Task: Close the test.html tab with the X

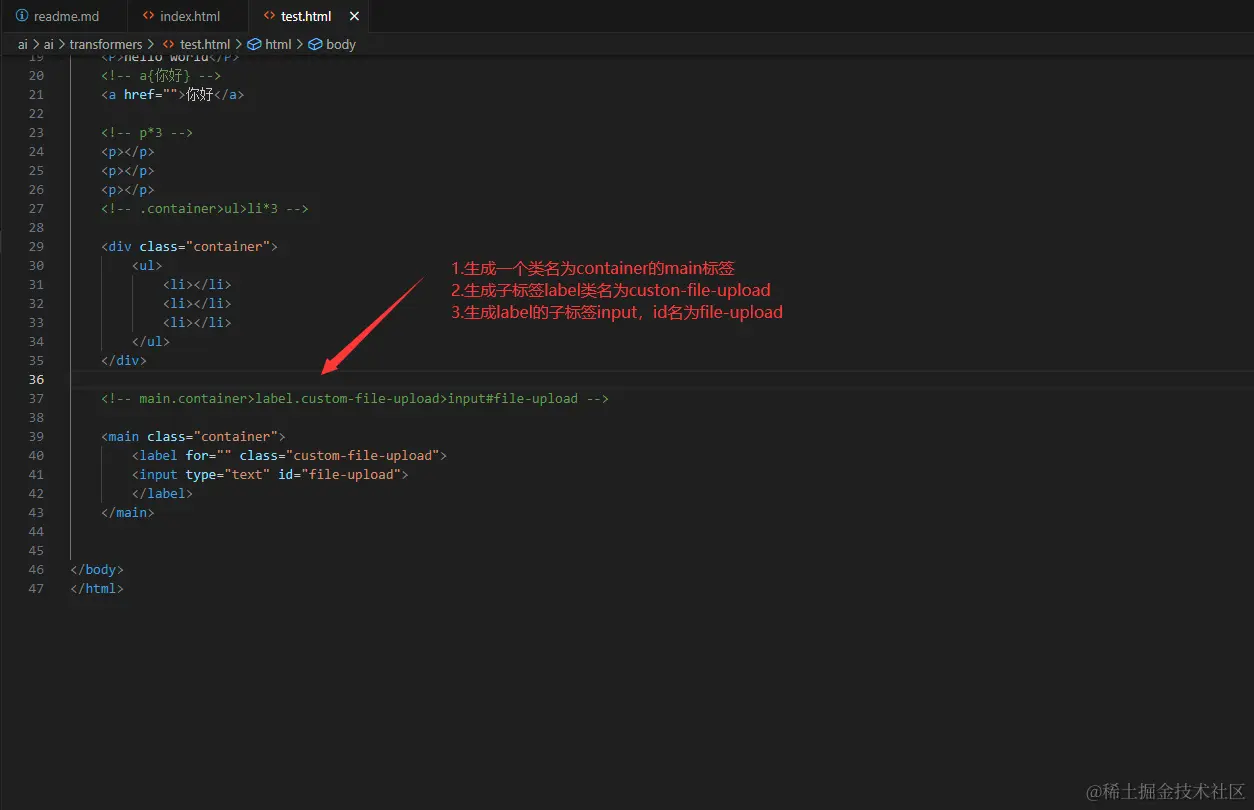Action: (354, 16)
